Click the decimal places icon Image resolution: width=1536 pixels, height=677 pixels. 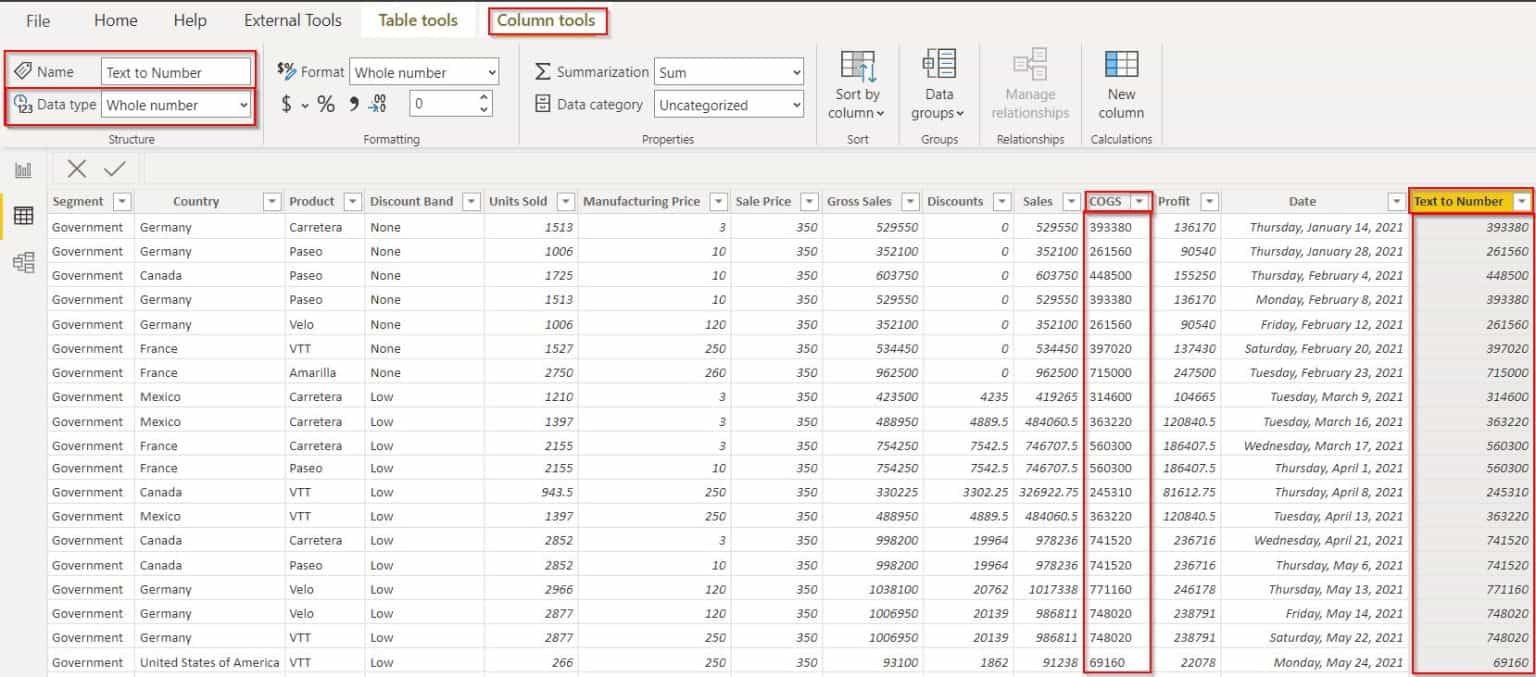pos(378,103)
